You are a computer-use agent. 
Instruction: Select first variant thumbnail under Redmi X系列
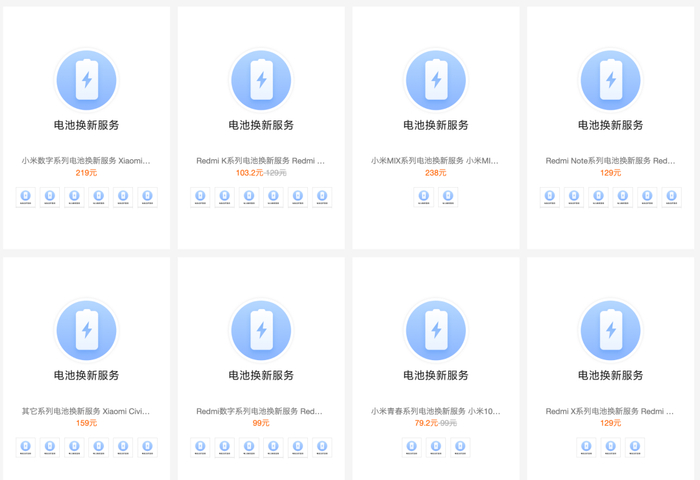pyautogui.click(x=586, y=447)
